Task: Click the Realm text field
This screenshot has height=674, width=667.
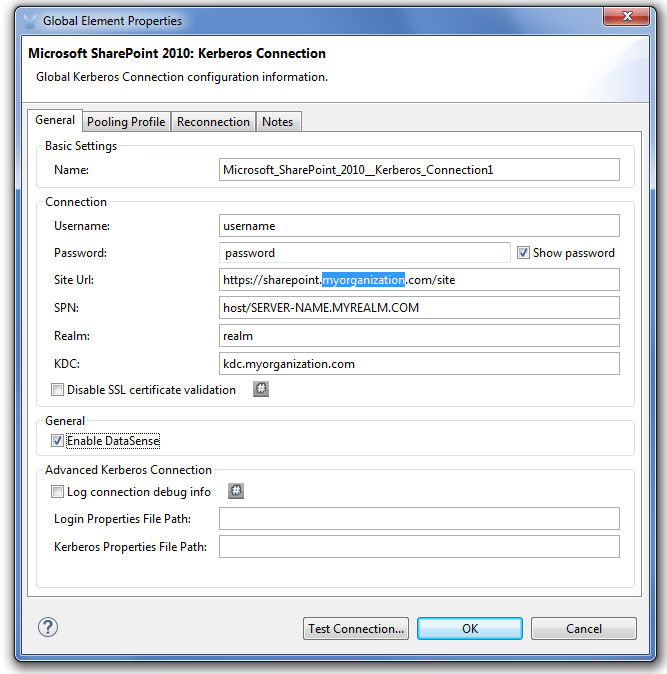Action: point(419,336)
